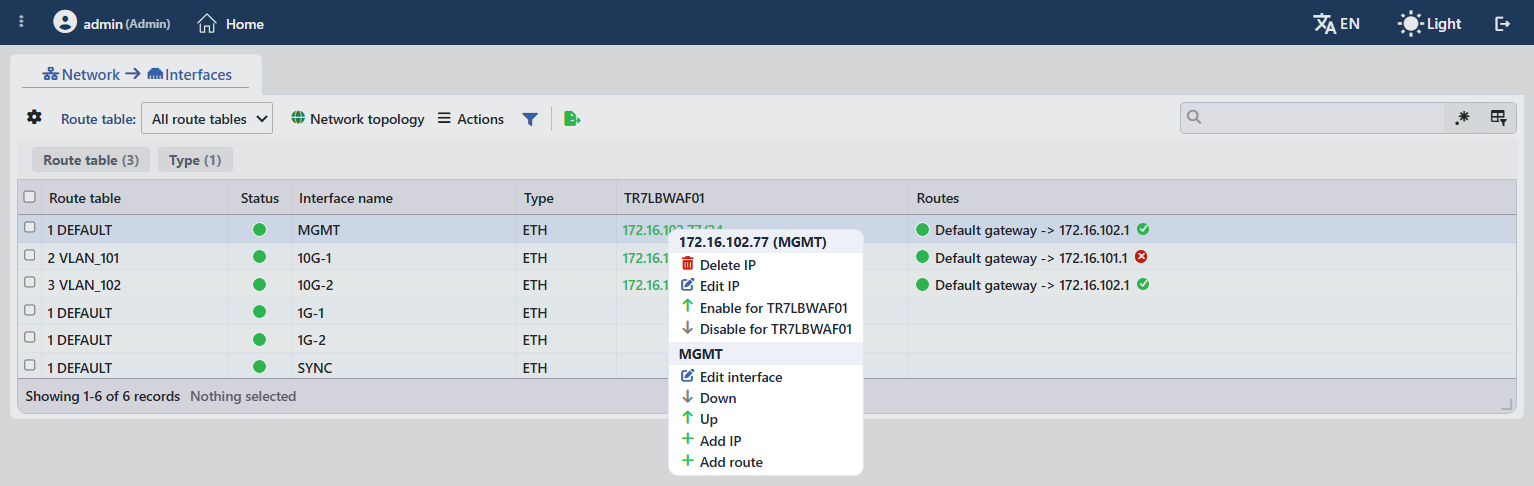This screenshot has width=1534, height=486.
Task: Click the Route table (3) filter chip
Action: (91, 160)
